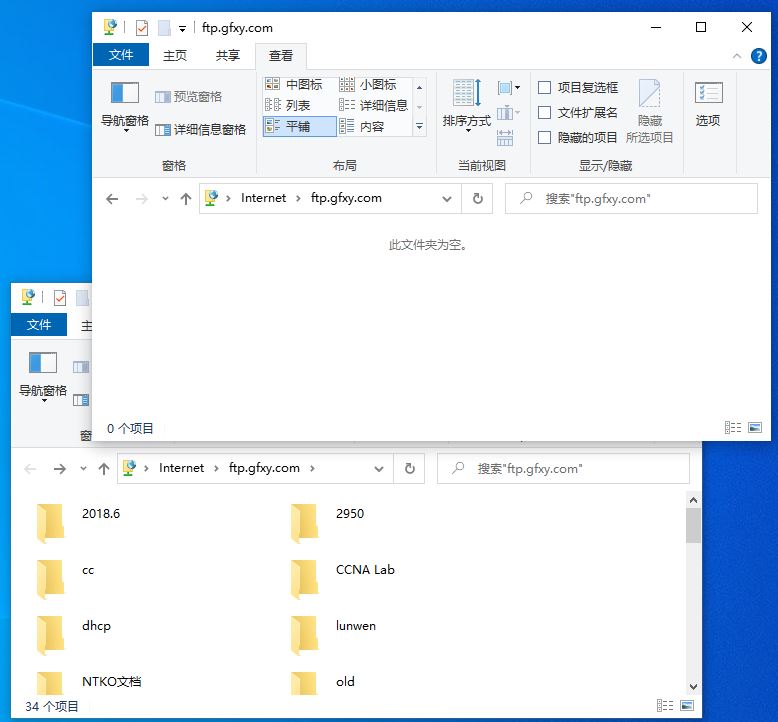Go up one level in front window
This screenshot has height=722, width=778.
(185, 199)
